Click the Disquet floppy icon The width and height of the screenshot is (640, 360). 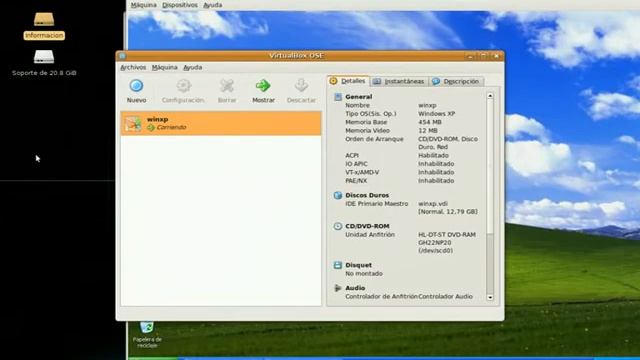[338, 265]
